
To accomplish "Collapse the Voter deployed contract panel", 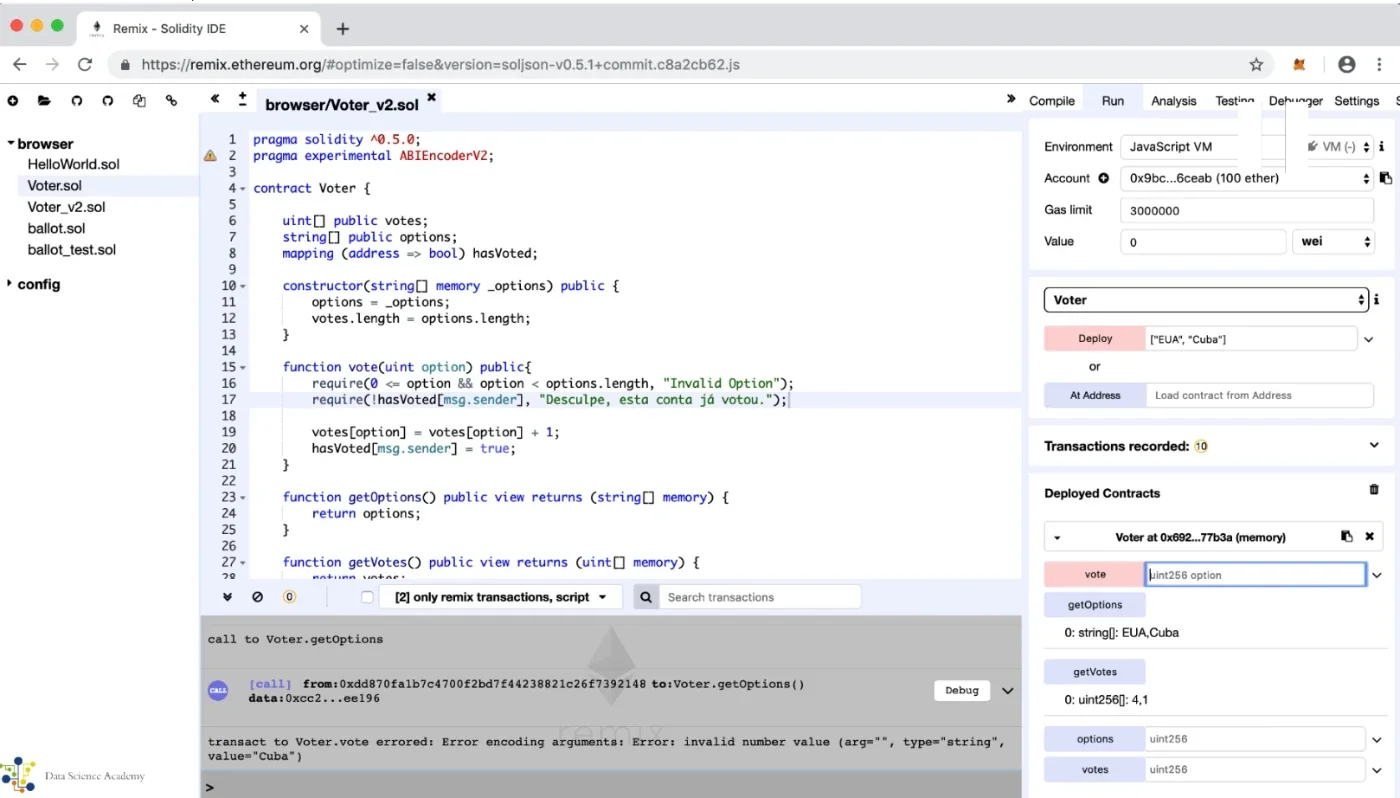I will tap(1057, 538).
